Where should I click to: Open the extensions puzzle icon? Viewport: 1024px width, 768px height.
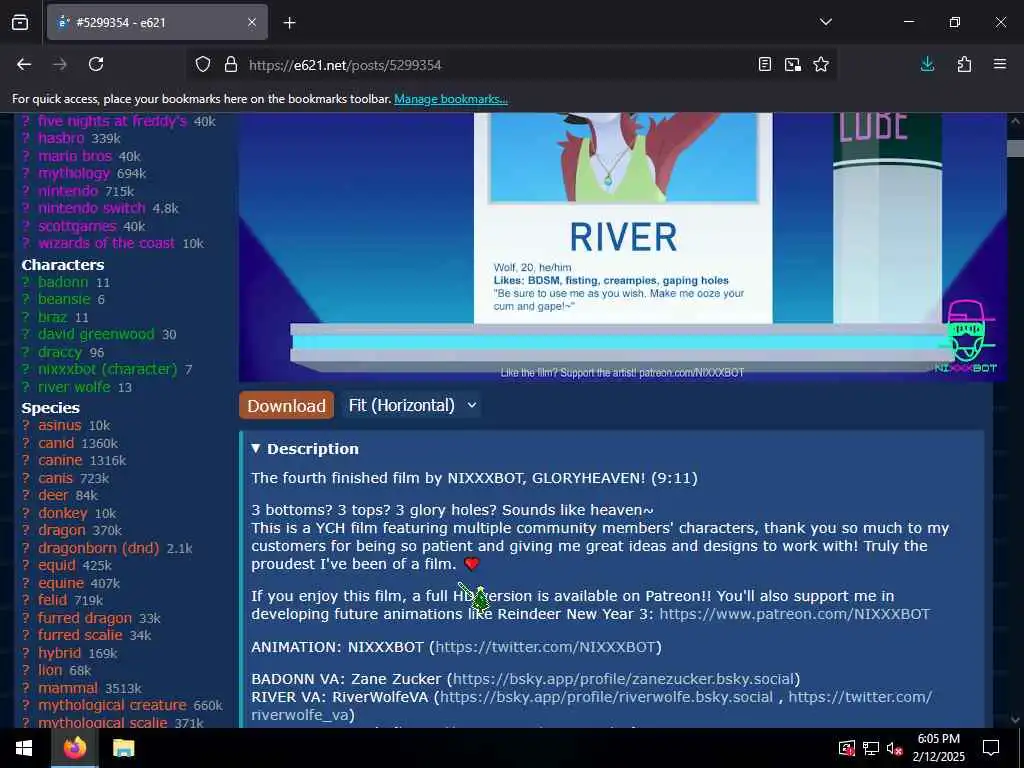[x=964, y=64]
